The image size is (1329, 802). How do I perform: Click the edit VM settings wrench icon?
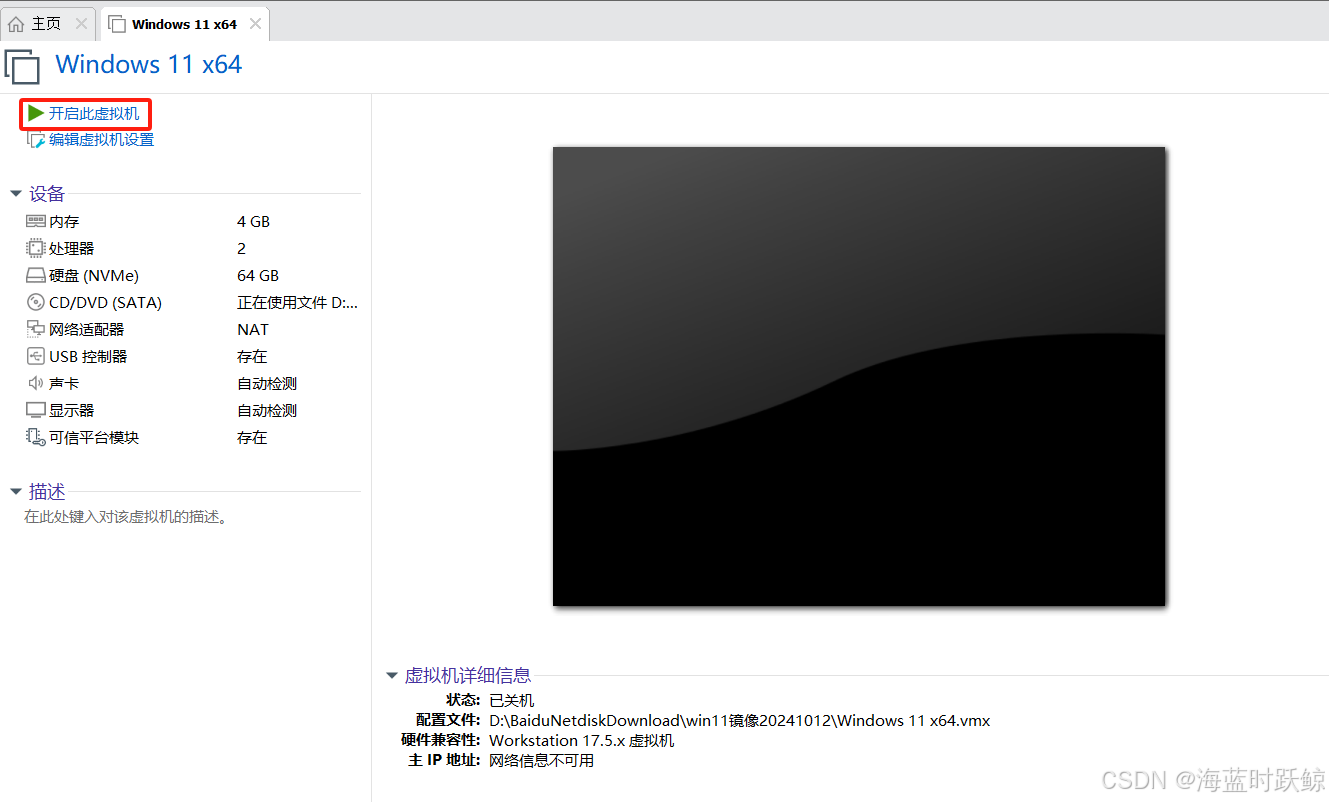coord(36,140)
